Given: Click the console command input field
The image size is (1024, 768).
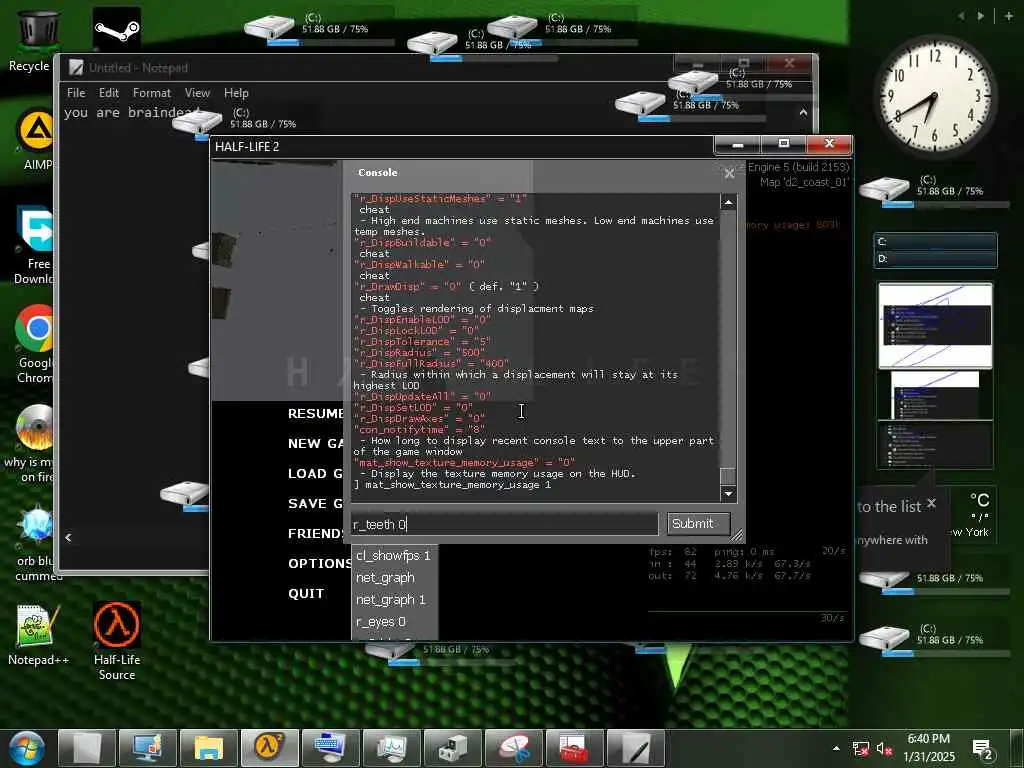Looking at the screenshot, I should [x=504, y=524].
